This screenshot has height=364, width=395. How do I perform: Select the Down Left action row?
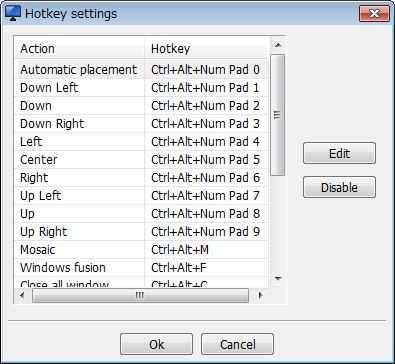pyautogui.click(x=141, y=88)
